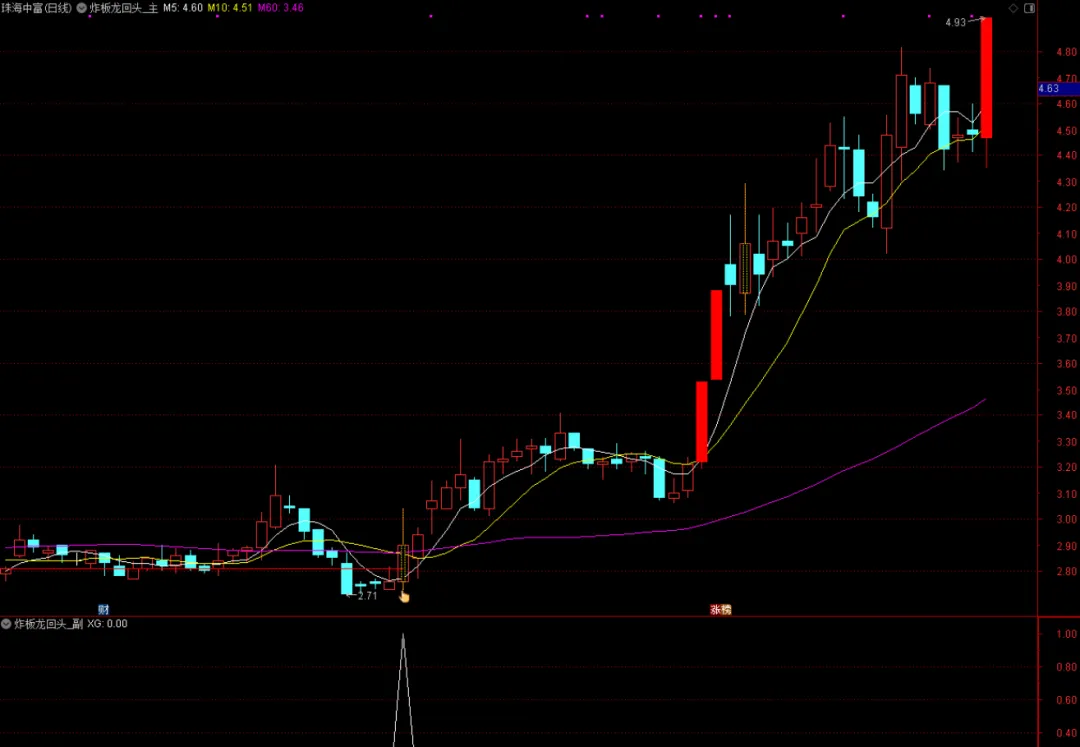Viewport: 1080px width, 747px height.
Task: Click the 2.71 low price annotation
Action: tap(368, 596)
